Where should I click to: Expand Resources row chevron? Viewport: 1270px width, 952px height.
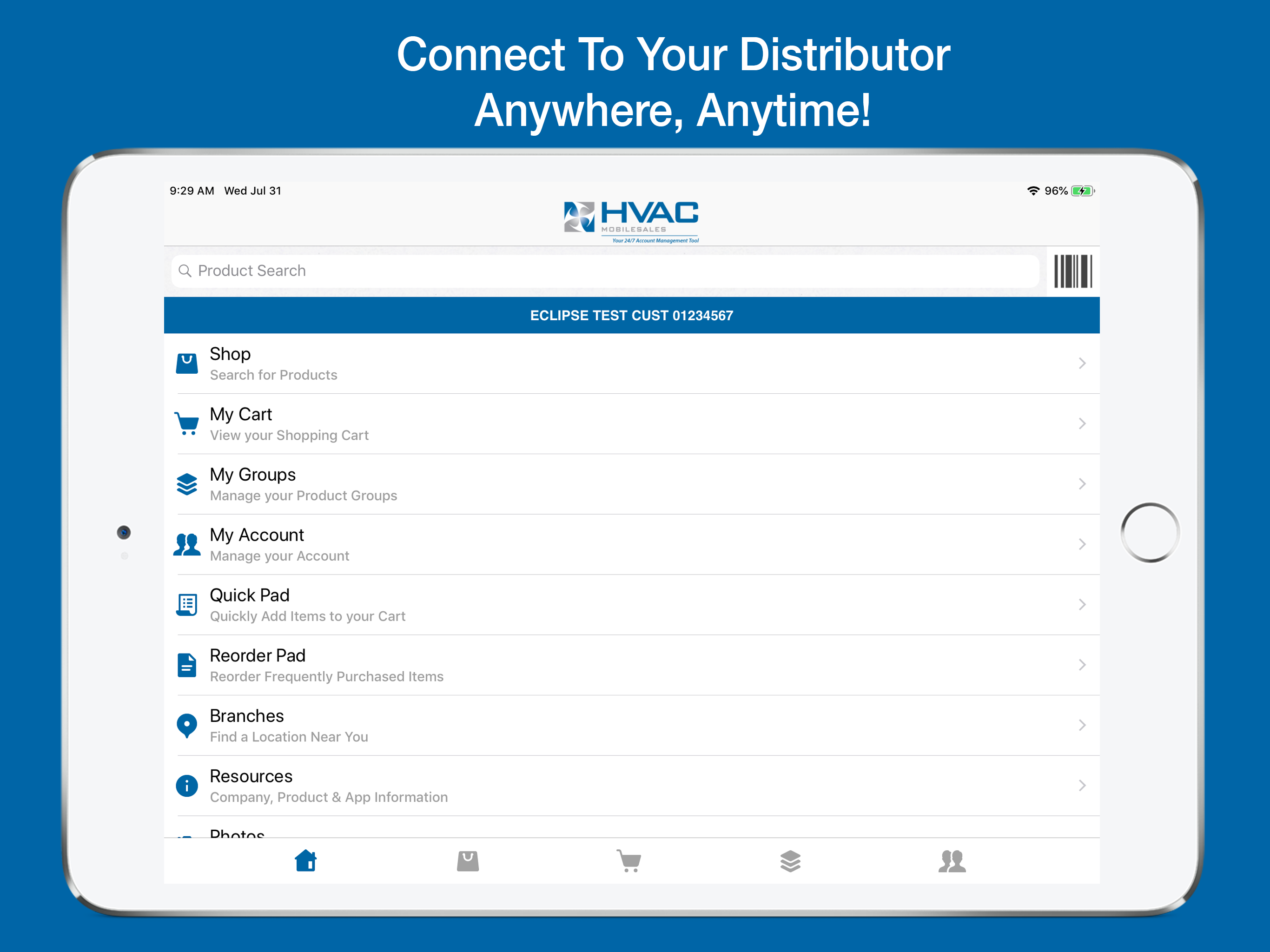(x=1082, y=786)
